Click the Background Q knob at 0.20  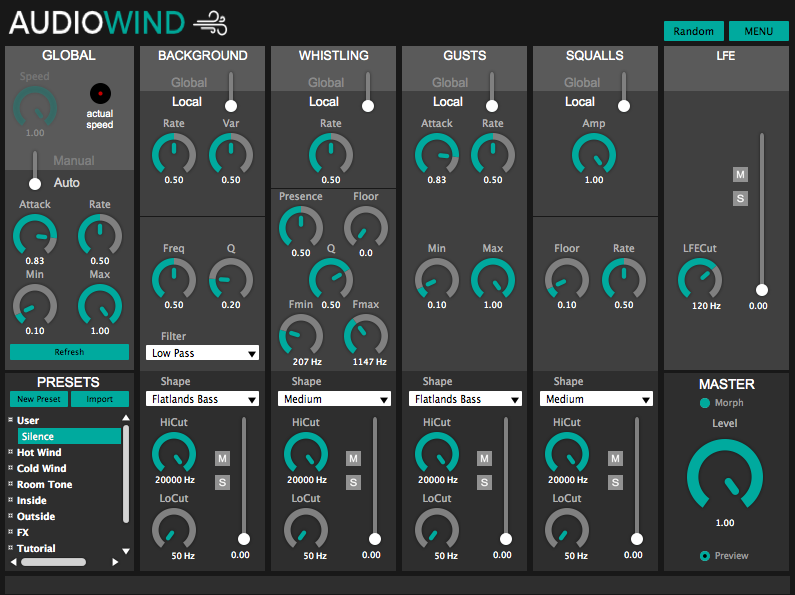coord(231,280)
